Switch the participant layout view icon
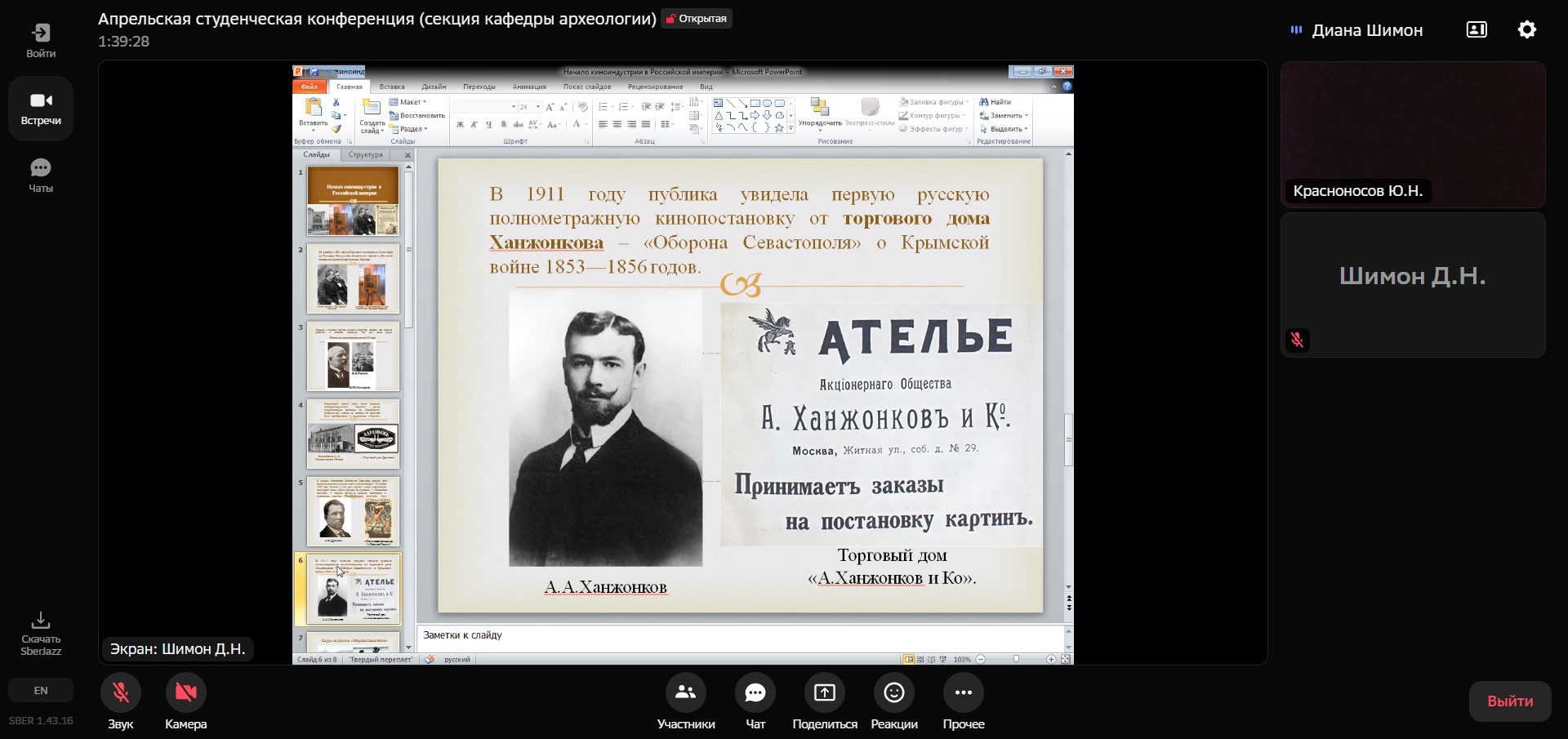The height and width of the screenshot is (739, 1568). pos(1477,30)
